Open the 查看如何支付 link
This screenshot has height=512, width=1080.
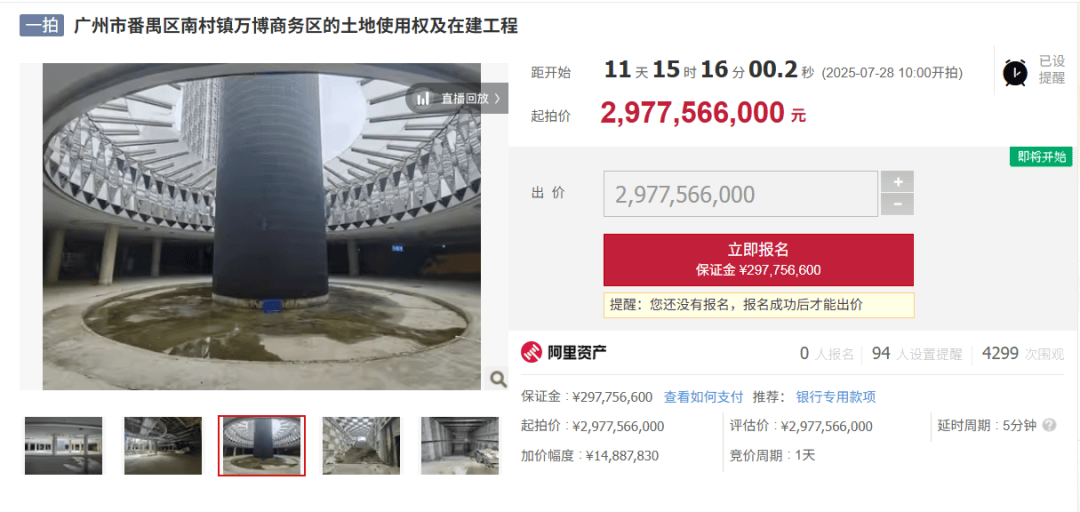pyautogui.click(x=703, y=397)
